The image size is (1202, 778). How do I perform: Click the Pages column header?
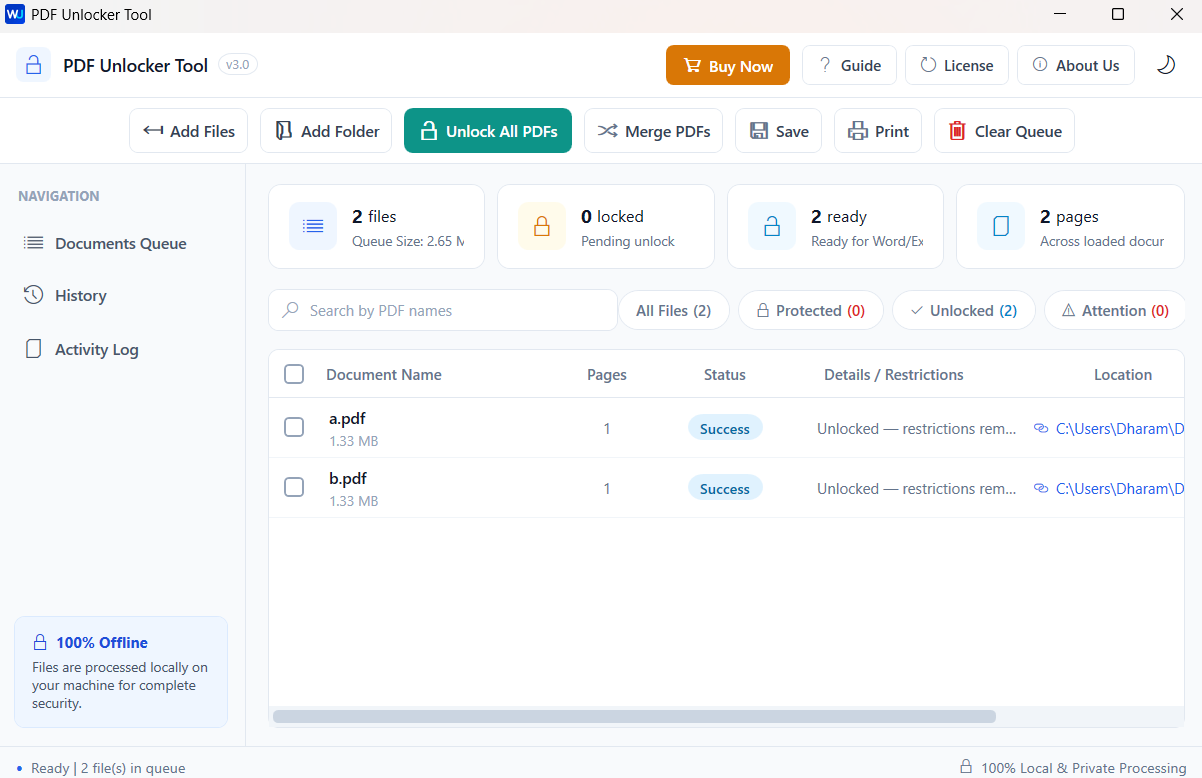[607, 375]
